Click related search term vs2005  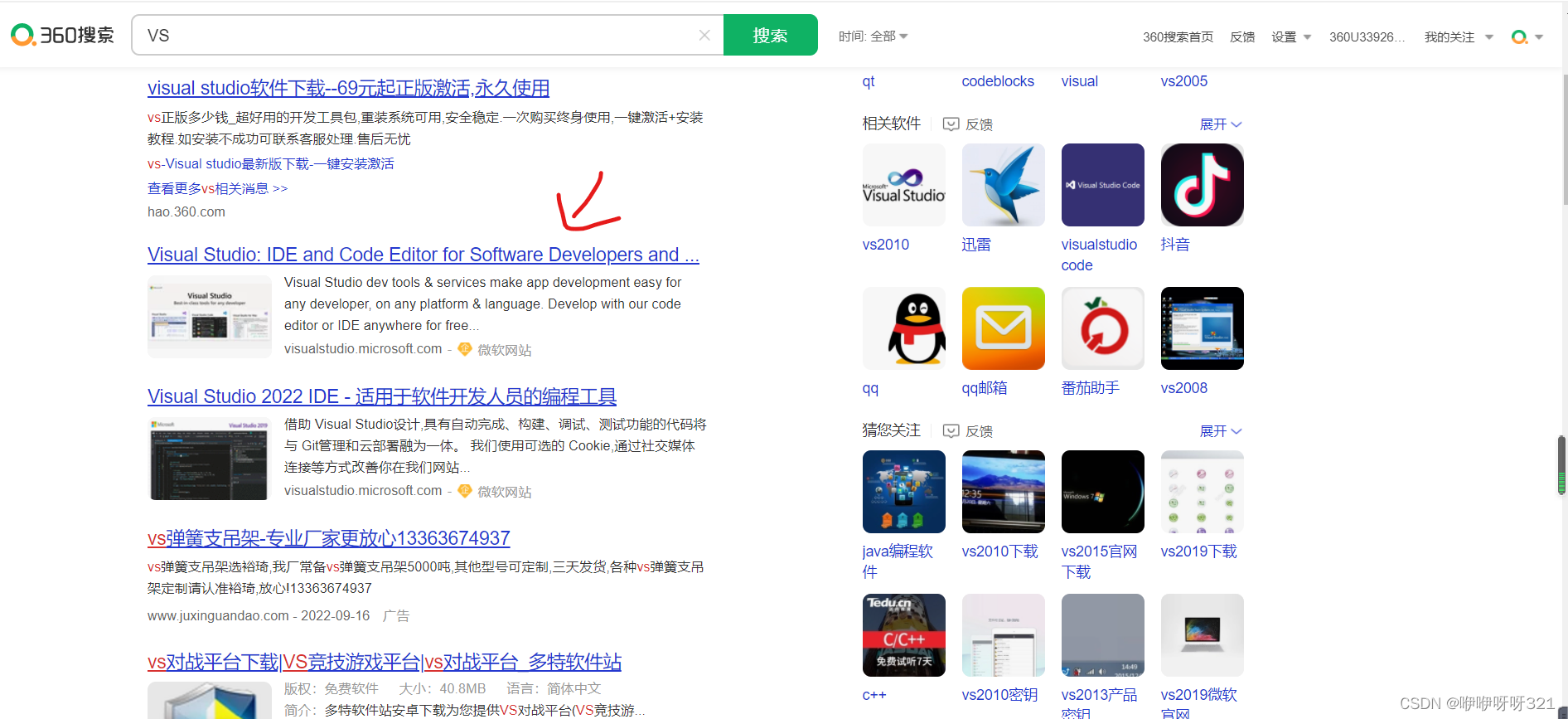click(x=1183, y=81)
